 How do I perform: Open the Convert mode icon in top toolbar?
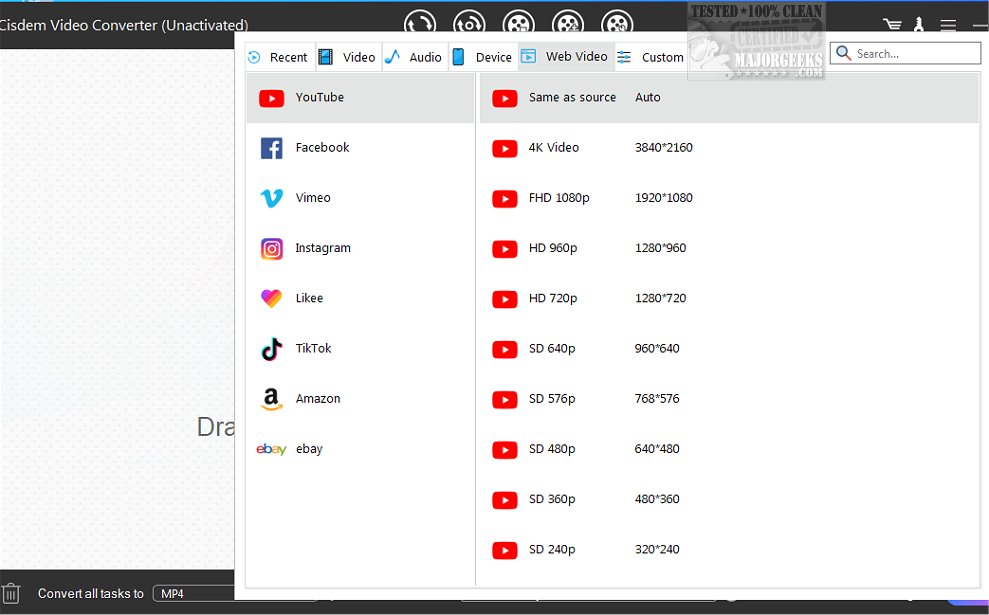point(420,22)
